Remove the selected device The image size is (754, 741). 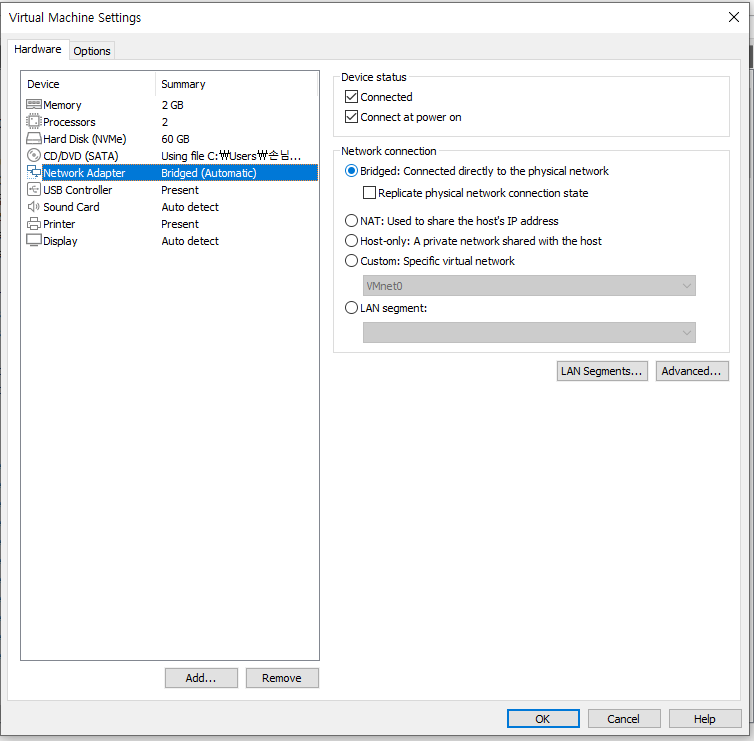tap(282, 678)
